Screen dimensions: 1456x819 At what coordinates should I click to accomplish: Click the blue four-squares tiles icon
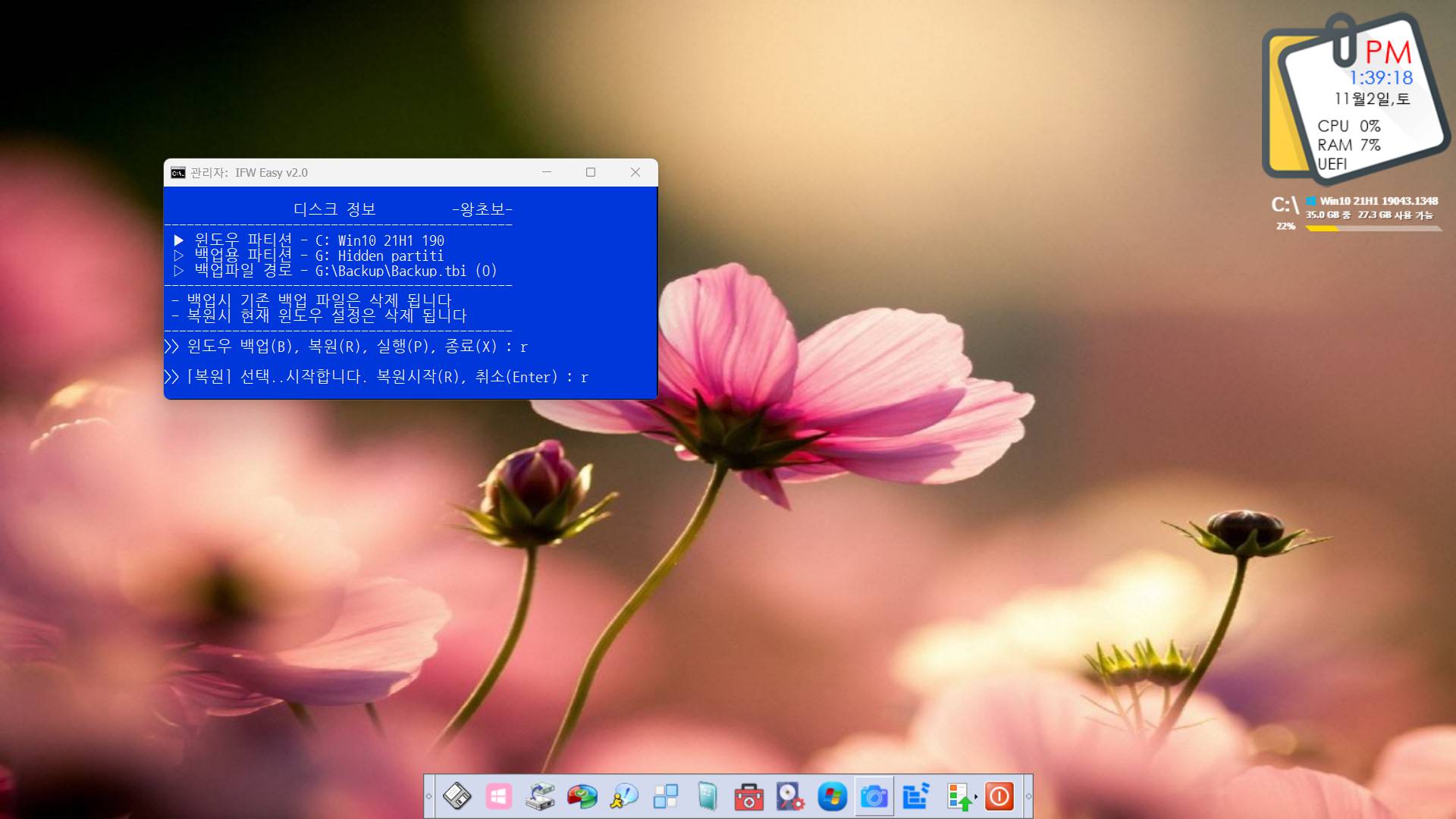coord(665,796)
